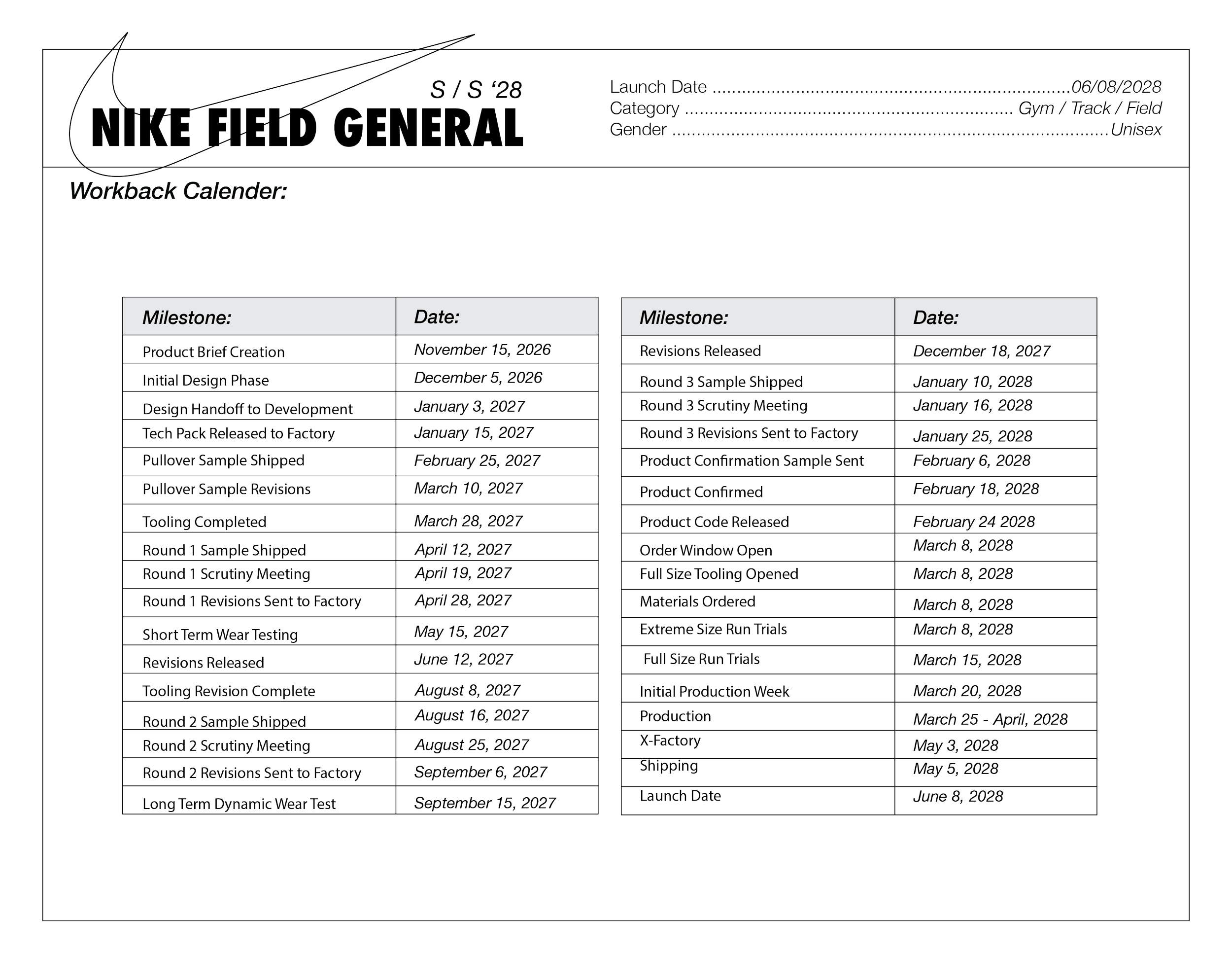Screen dimensions: 1232x953
Task: Select the range March 25 - April, 2028
Action: point(991,719)
